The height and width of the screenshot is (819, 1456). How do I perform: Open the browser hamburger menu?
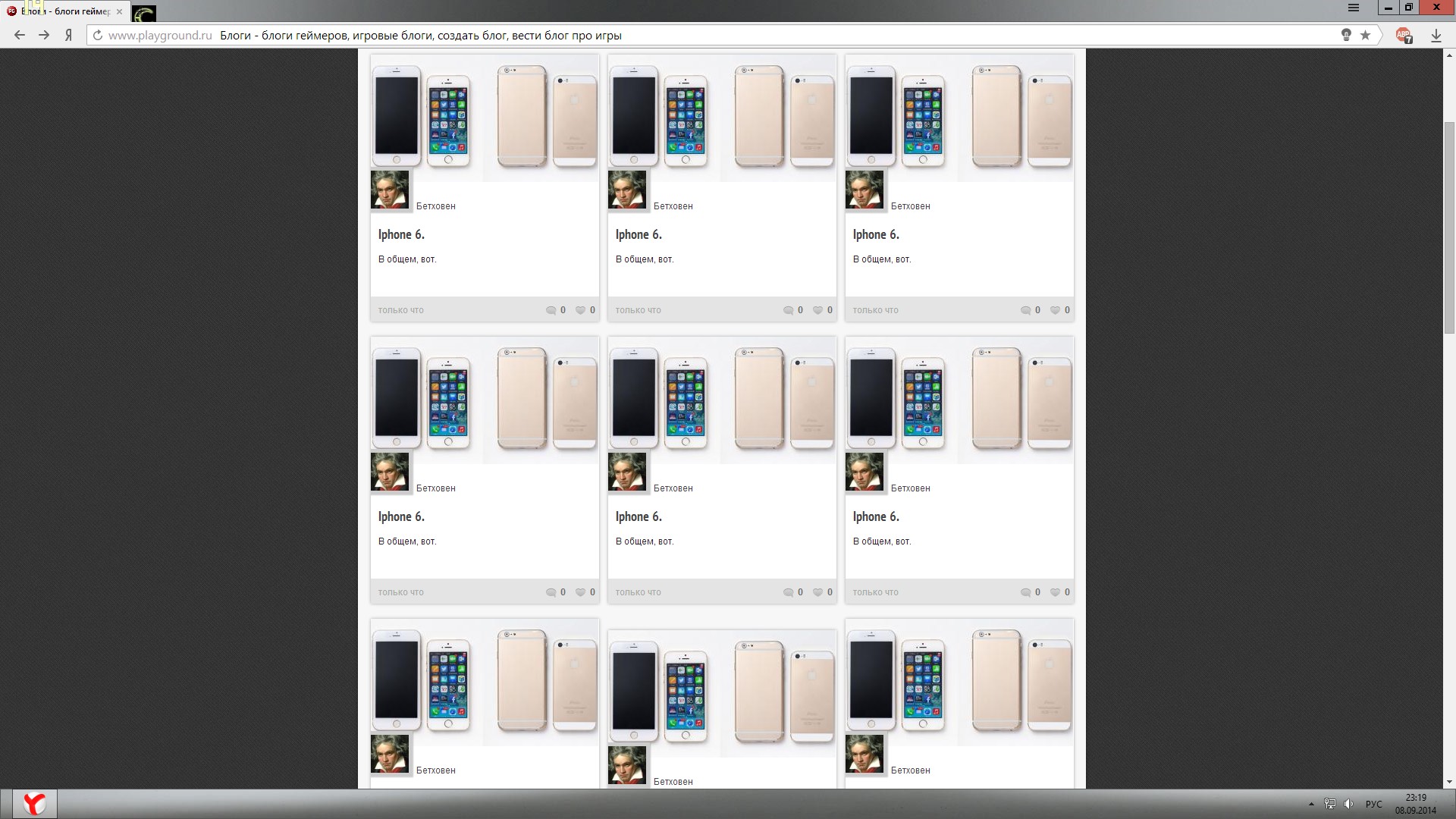click(1354, 8)
